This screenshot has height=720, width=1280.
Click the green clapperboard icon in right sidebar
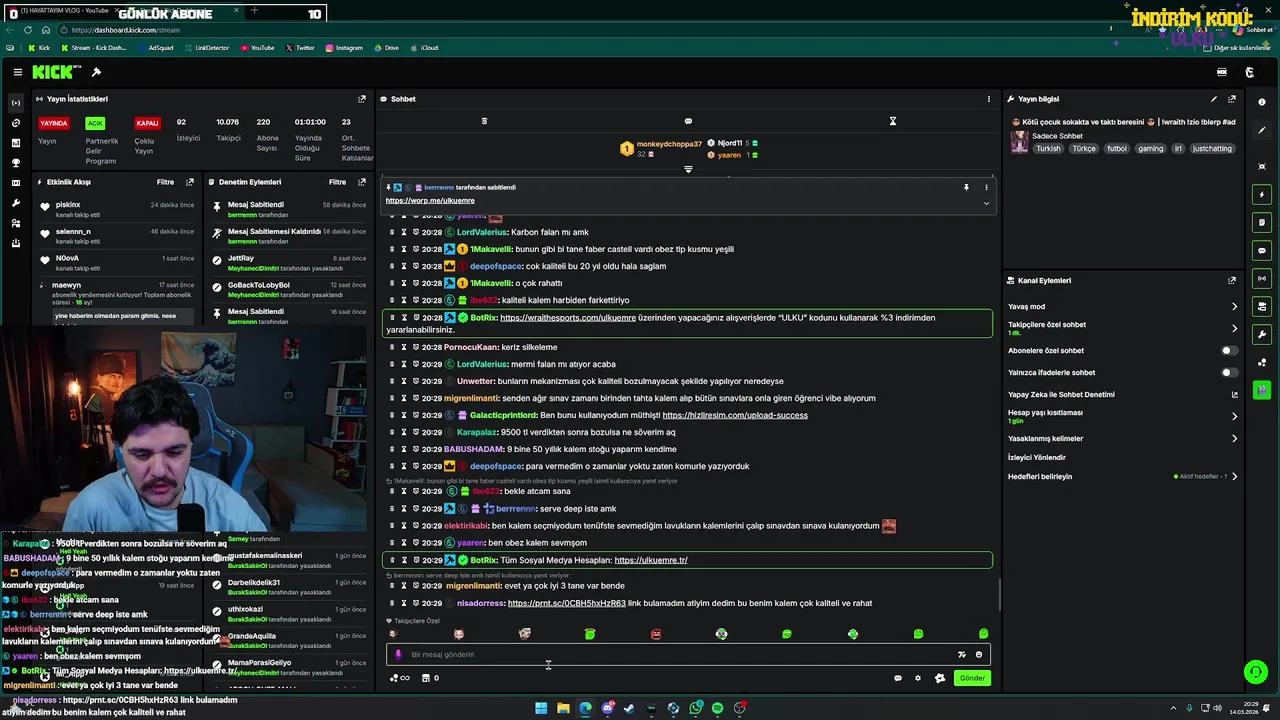(x=1262, y=390)
